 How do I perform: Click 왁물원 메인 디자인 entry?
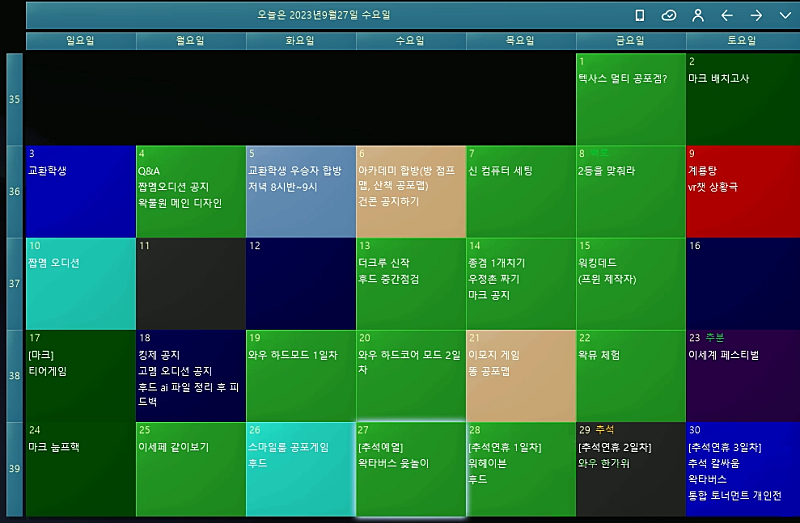tap(180, 204)
